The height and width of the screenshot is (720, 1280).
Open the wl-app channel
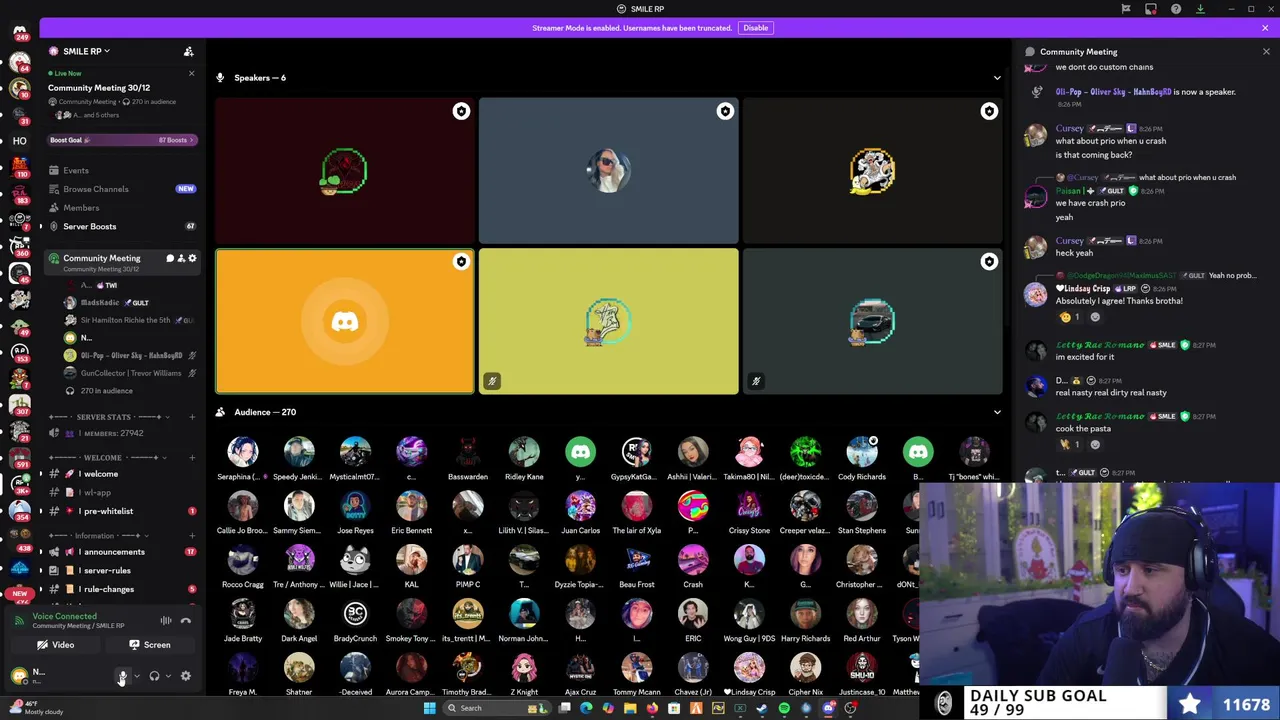(x=120, y=492)
